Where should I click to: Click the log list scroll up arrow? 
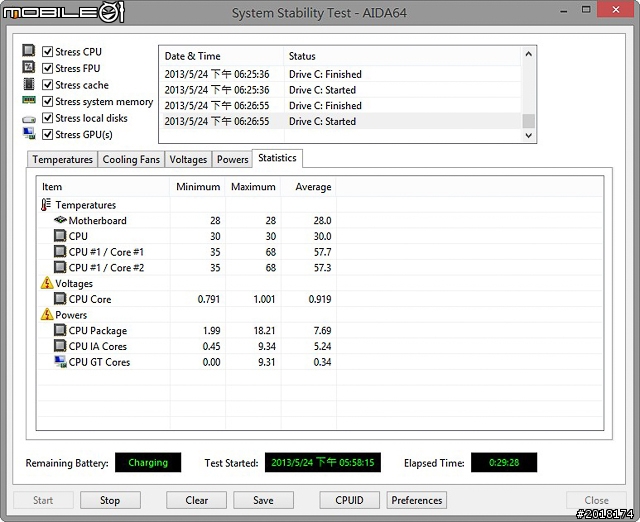click(529, 53)
